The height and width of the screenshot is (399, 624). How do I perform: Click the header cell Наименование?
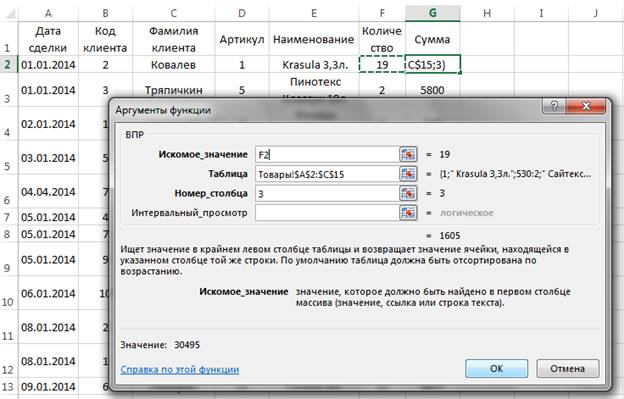(314, 39)
